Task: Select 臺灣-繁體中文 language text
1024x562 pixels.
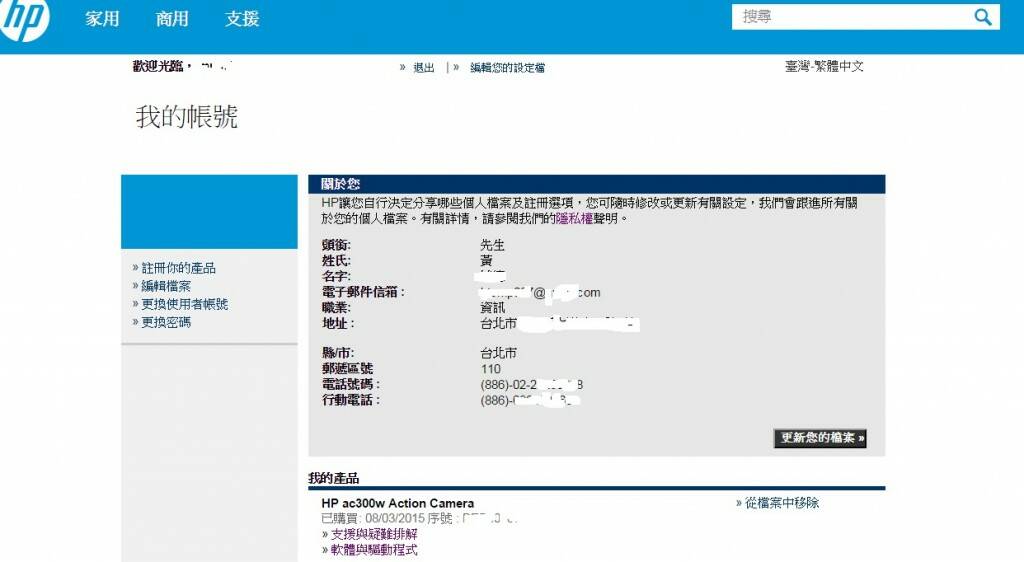Action: point(824,66)
